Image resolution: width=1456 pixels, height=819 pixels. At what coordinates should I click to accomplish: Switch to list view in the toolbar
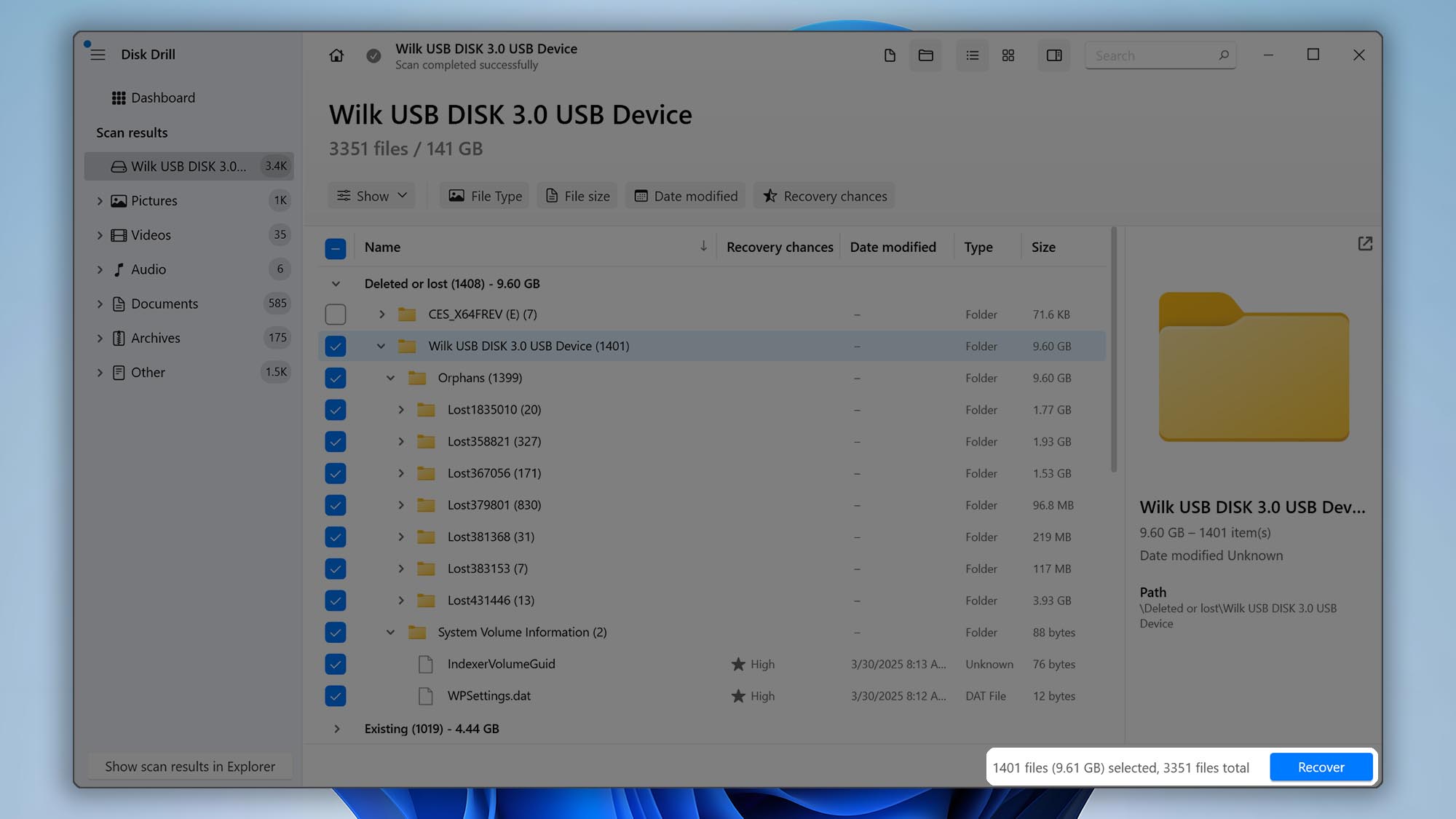pos(972,55)
